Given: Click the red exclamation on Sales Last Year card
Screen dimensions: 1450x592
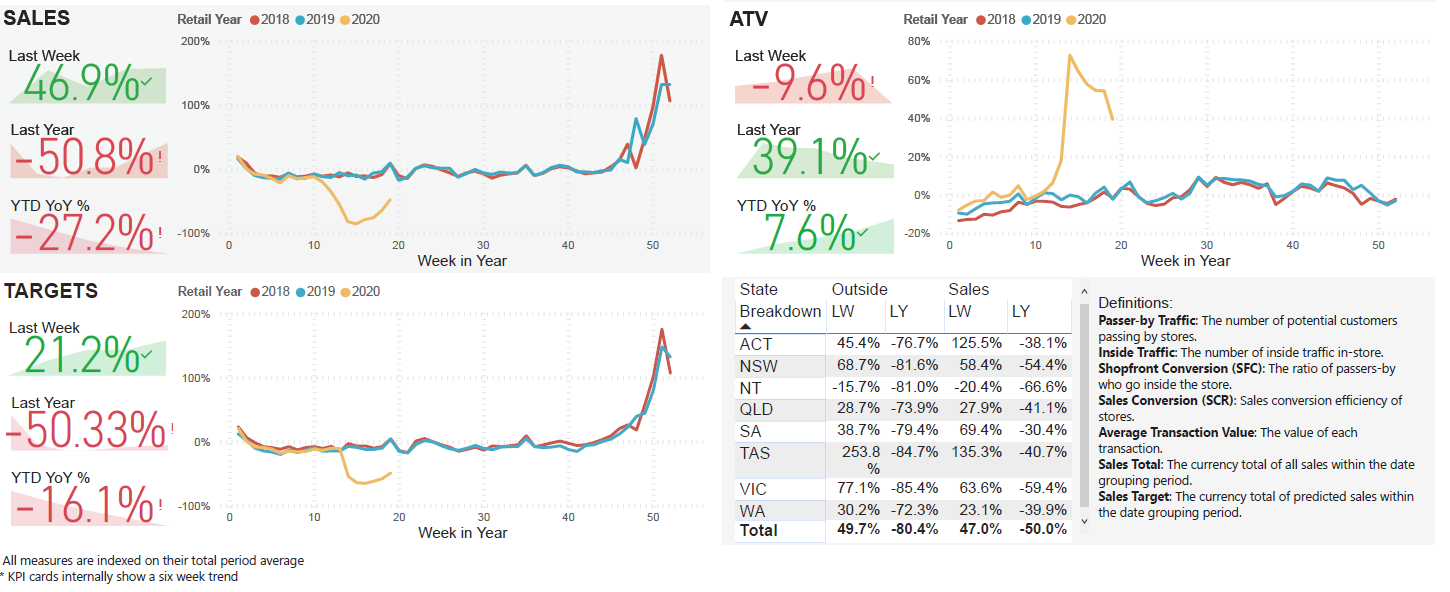Looking at the screenshot, I should 160,157.
